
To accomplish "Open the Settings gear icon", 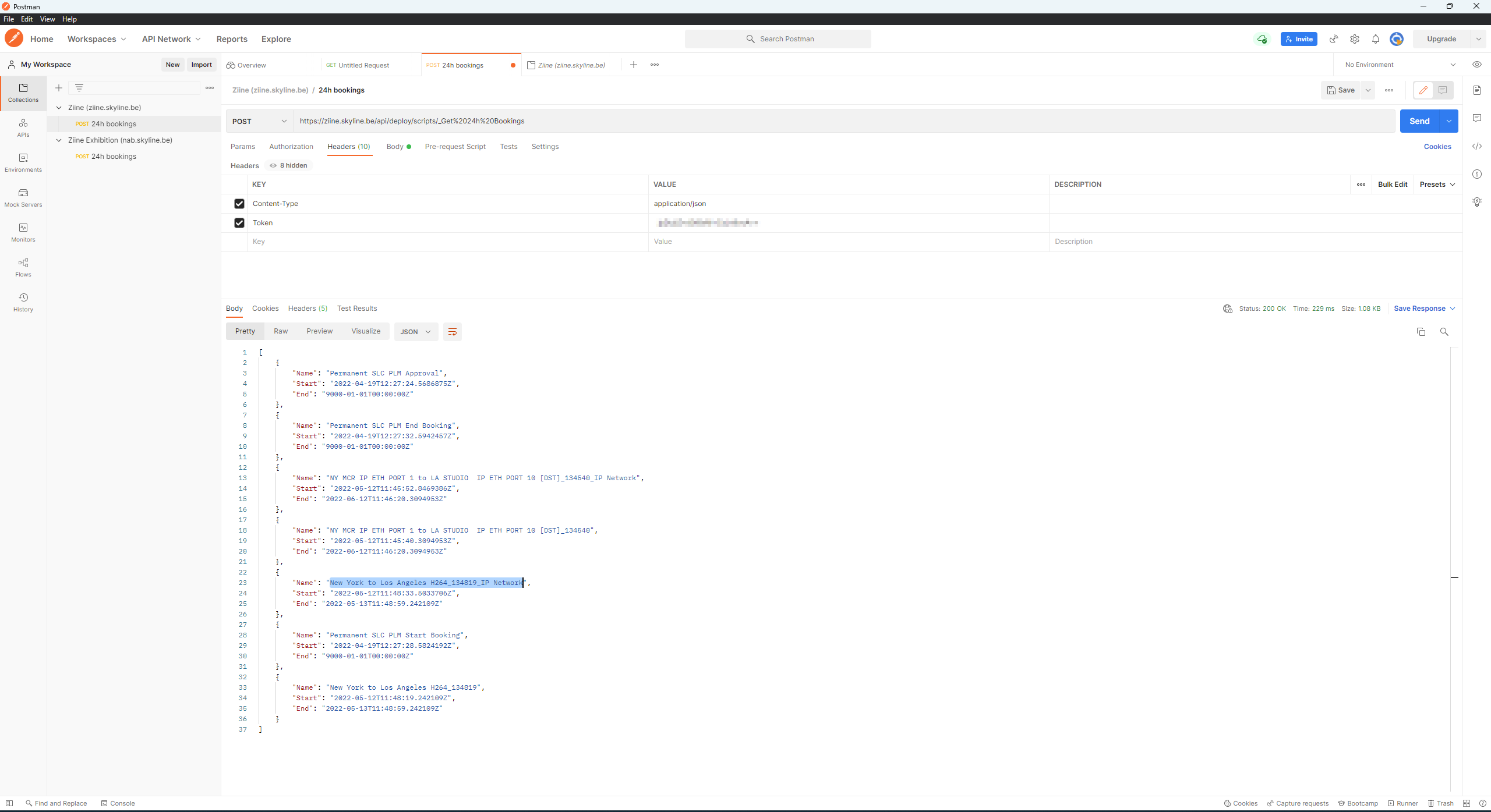I will pyautogui.click(x=1355, y=39).
